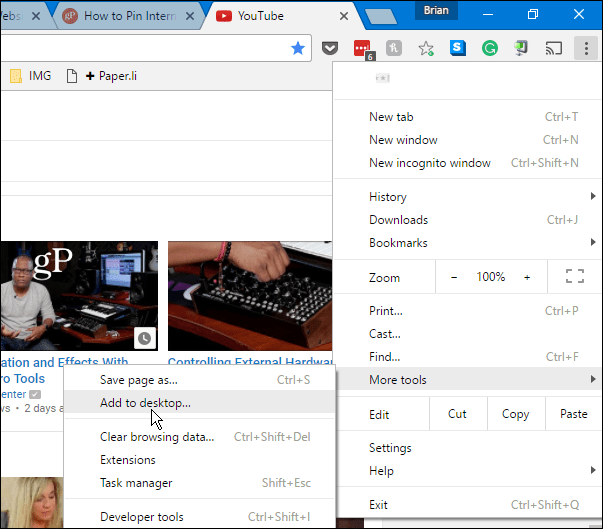The width and height of the screenshot is (603, 529).
Task: Close the How to Pin Intern tab
Action: 190,16
